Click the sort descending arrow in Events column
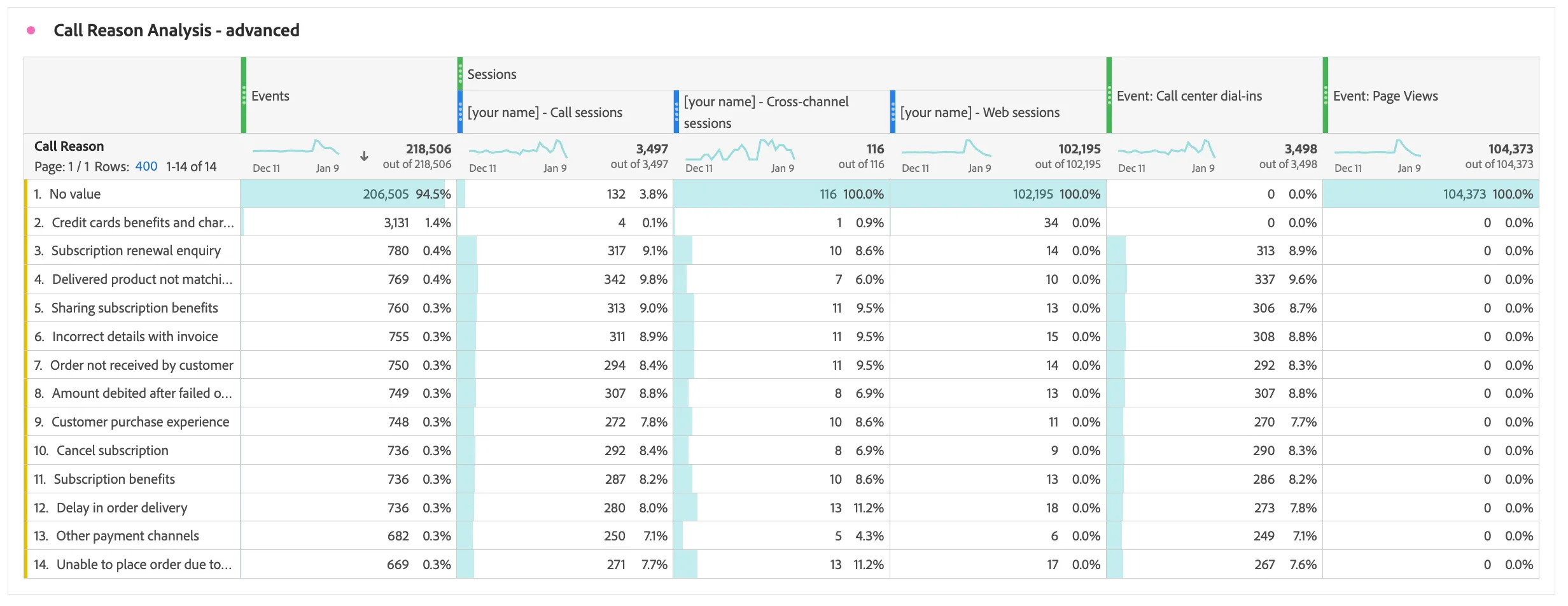 click(364, 156)
